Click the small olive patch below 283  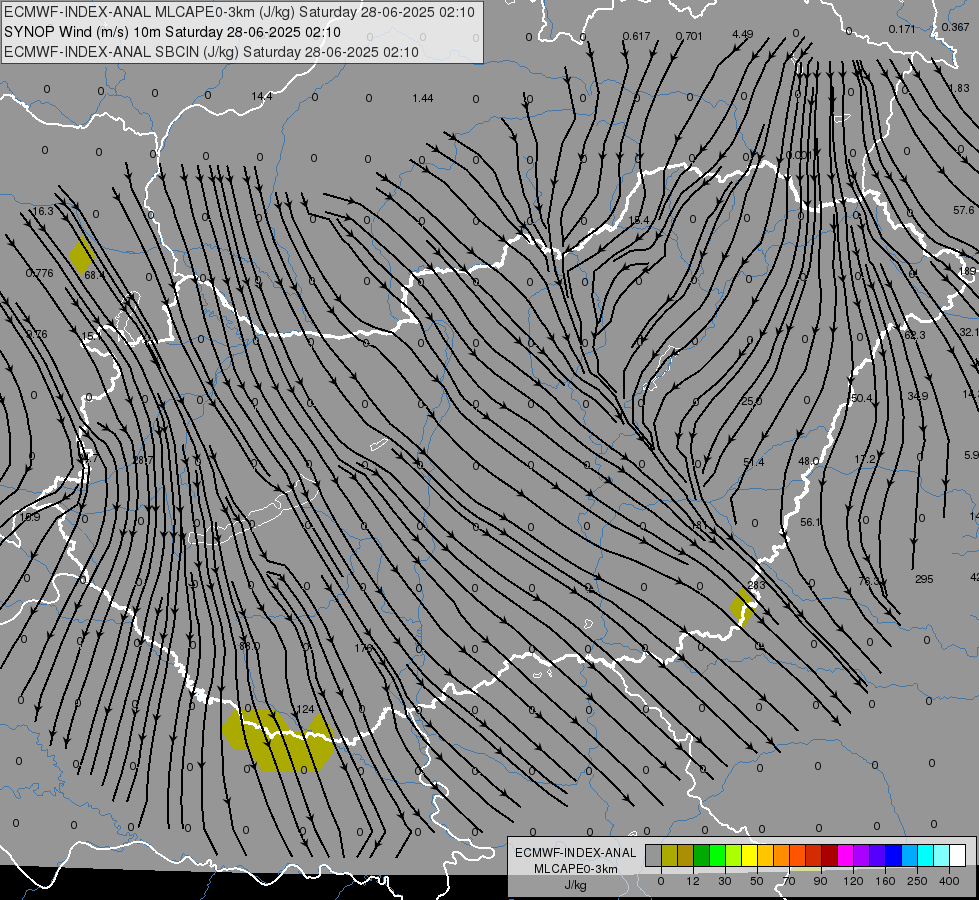tap(743, 606)
